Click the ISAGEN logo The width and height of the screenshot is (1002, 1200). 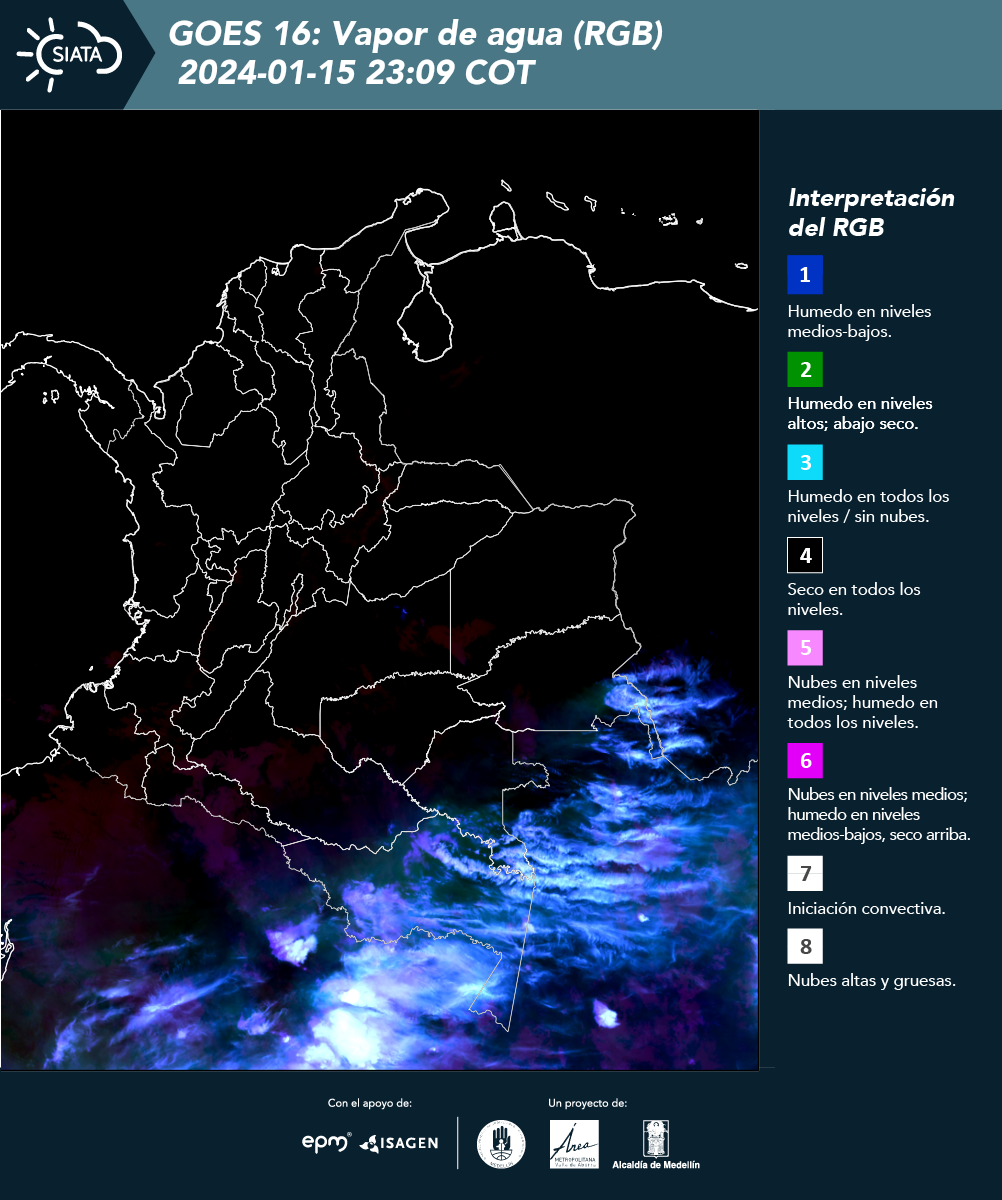coord(399,1143)
